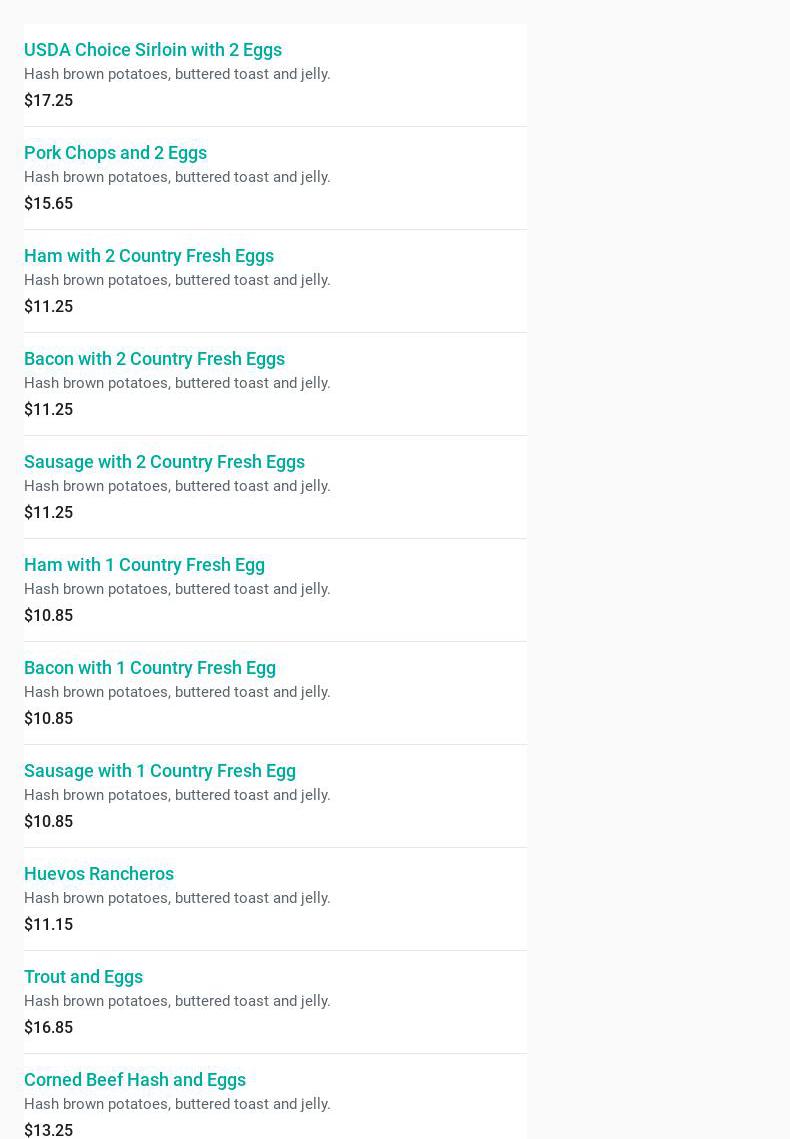Click the $15.65 Pork Chops price
This screenshot has width=790, height=1139.
click(x=48, y=203)
